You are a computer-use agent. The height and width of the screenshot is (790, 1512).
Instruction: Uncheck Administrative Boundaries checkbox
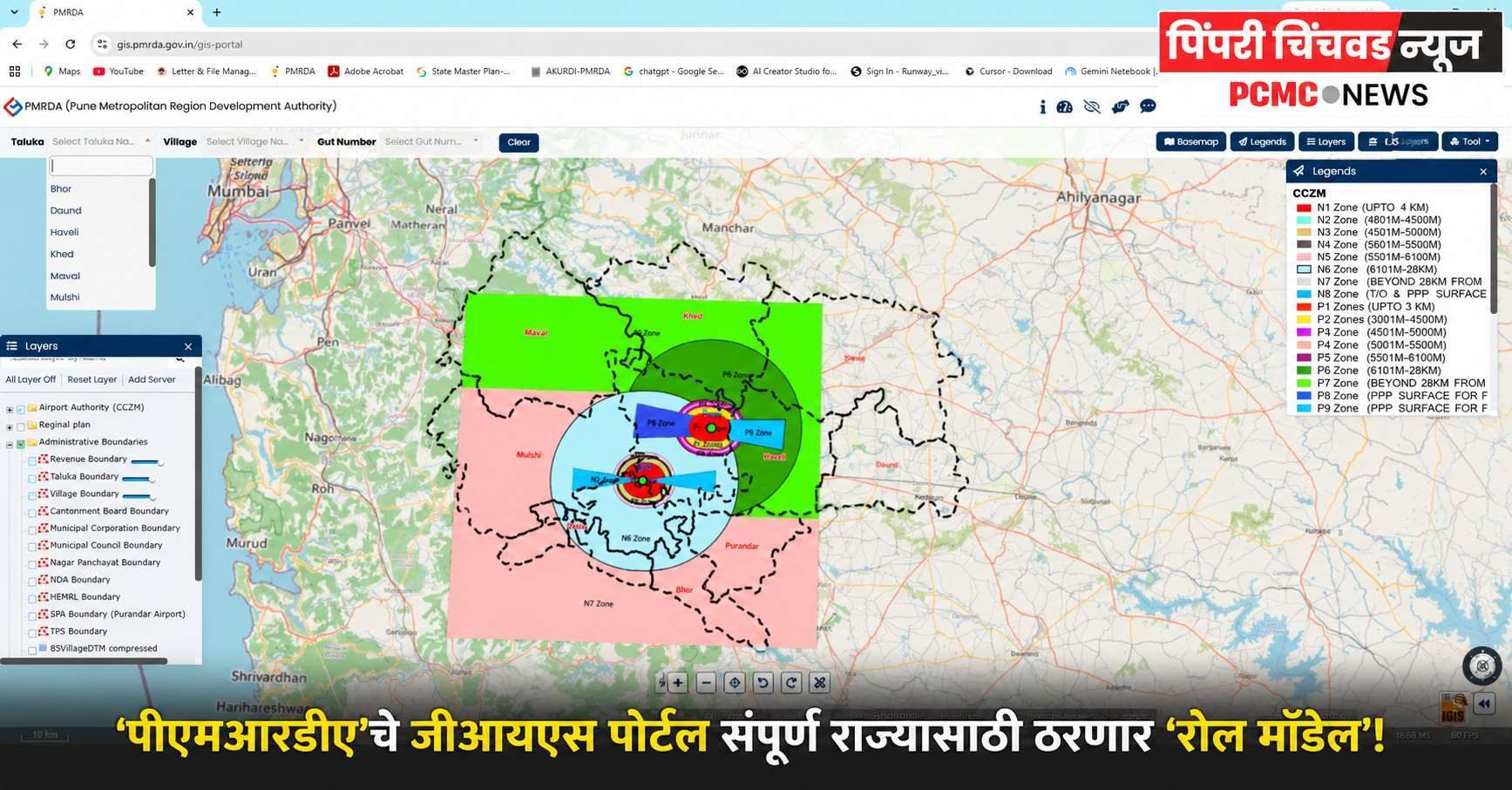[21, 443]
